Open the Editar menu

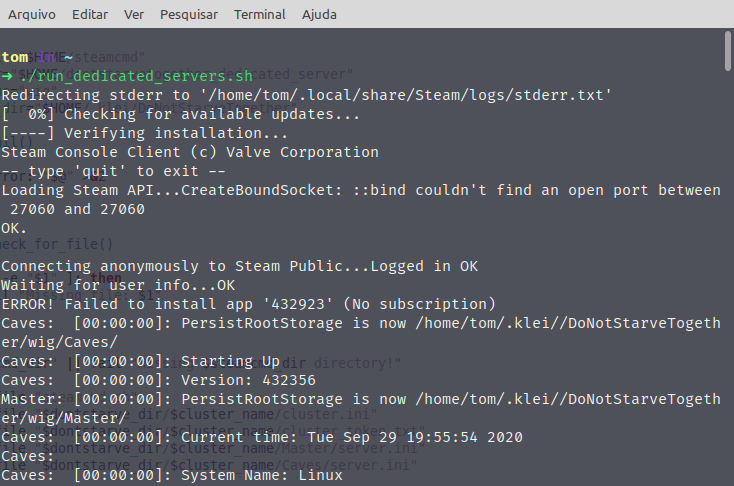90,15
